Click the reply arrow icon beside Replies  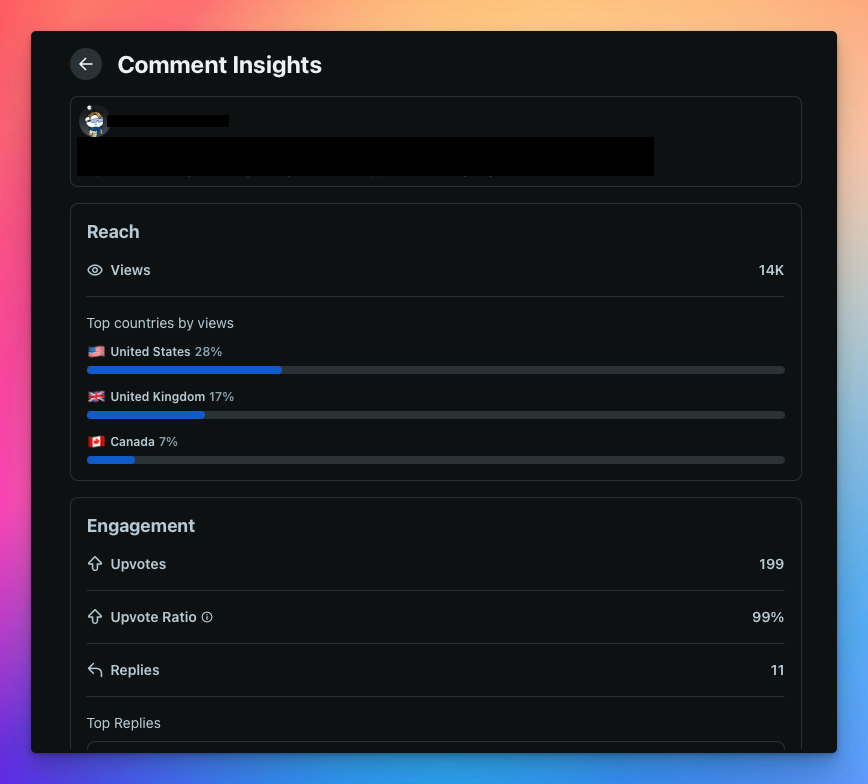[x=95, y=670]
